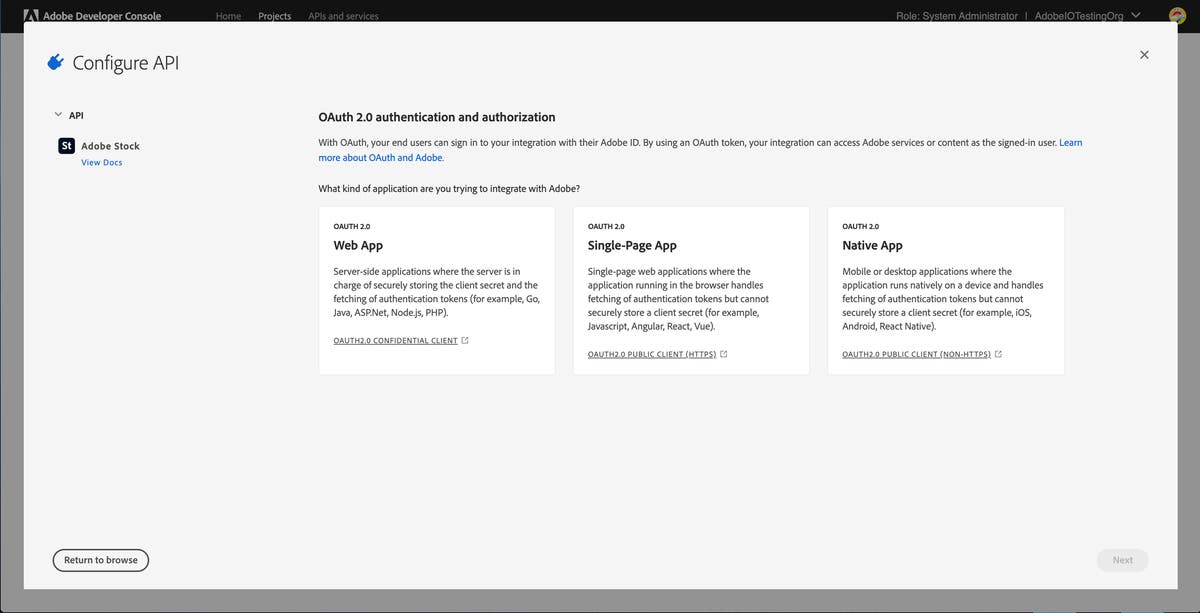This screenshot has width=1200, height=613.
Task: Open View Docs under Adobe Stock
Action: pyautogui.click(x=101, y=161)
